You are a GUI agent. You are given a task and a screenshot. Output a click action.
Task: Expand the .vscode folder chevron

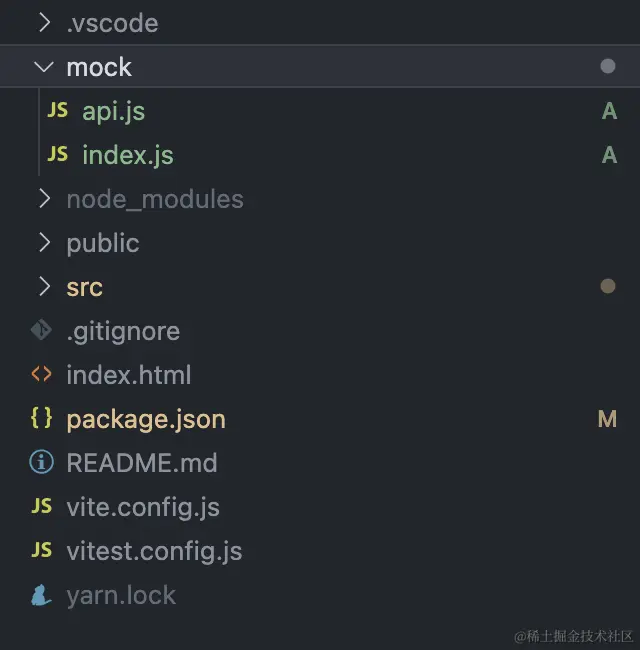(44, 23)
